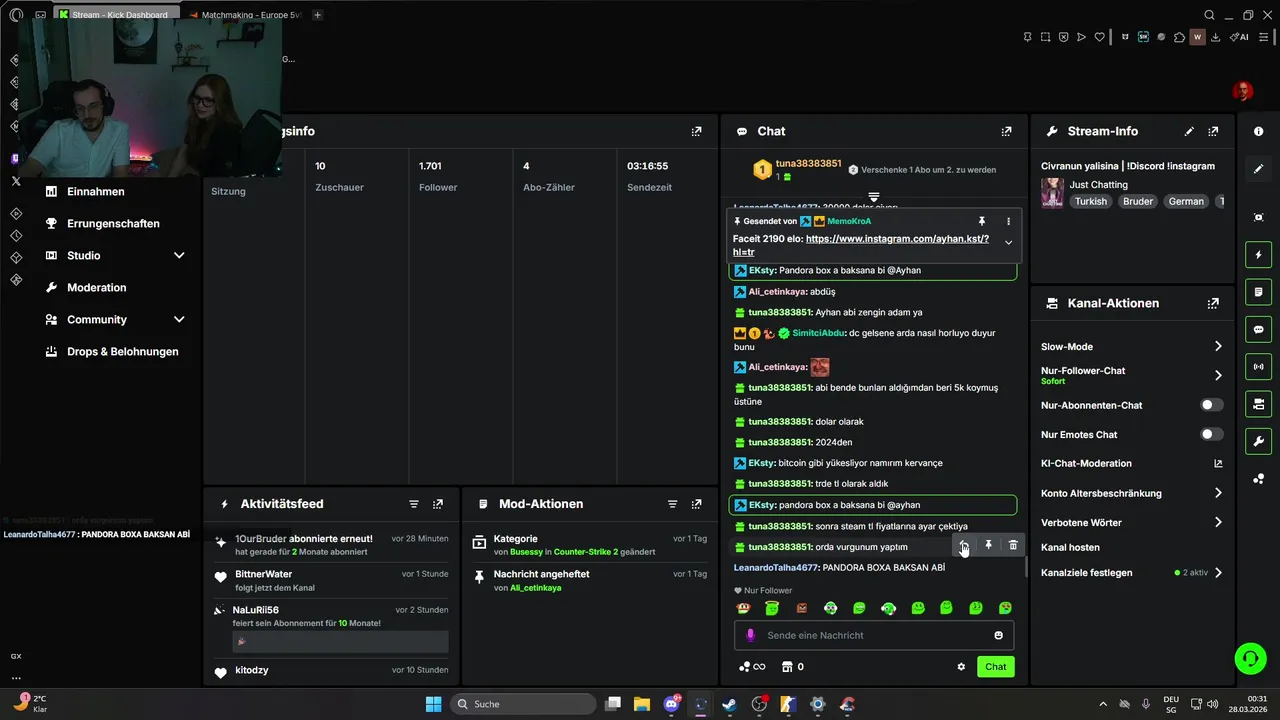Open Drops & Belohnungen in sidebar

[x=122, y=351]
